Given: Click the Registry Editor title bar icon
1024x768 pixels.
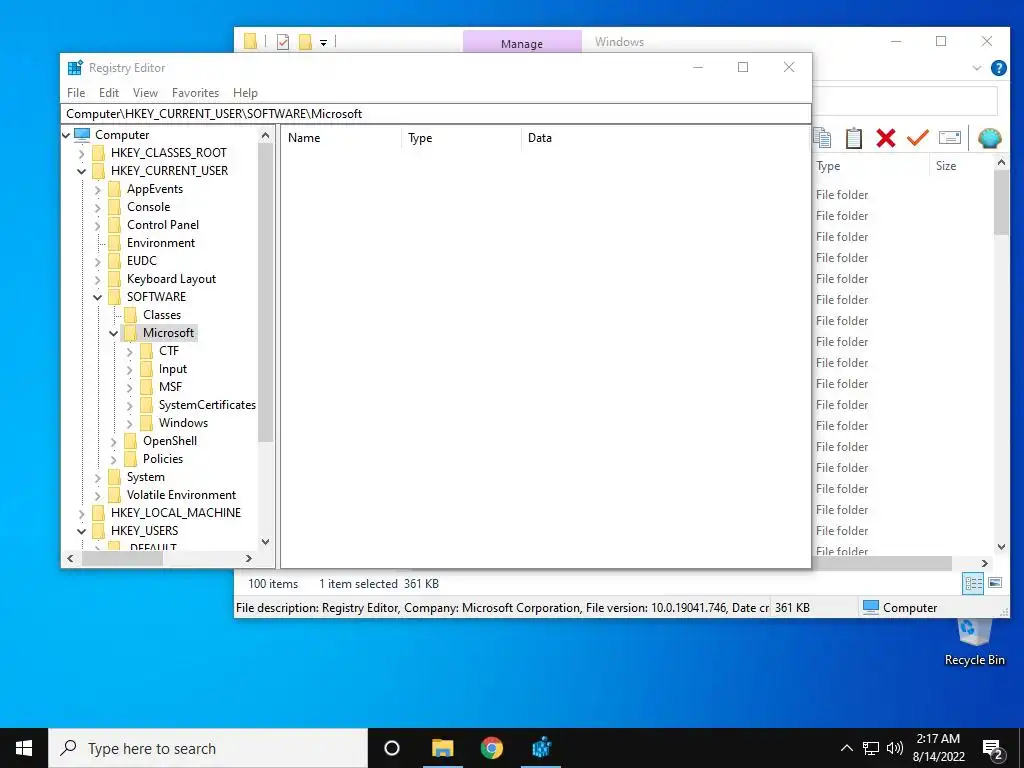Looking at the screenshot, I should pyautogui.click(x=75, y=67).
